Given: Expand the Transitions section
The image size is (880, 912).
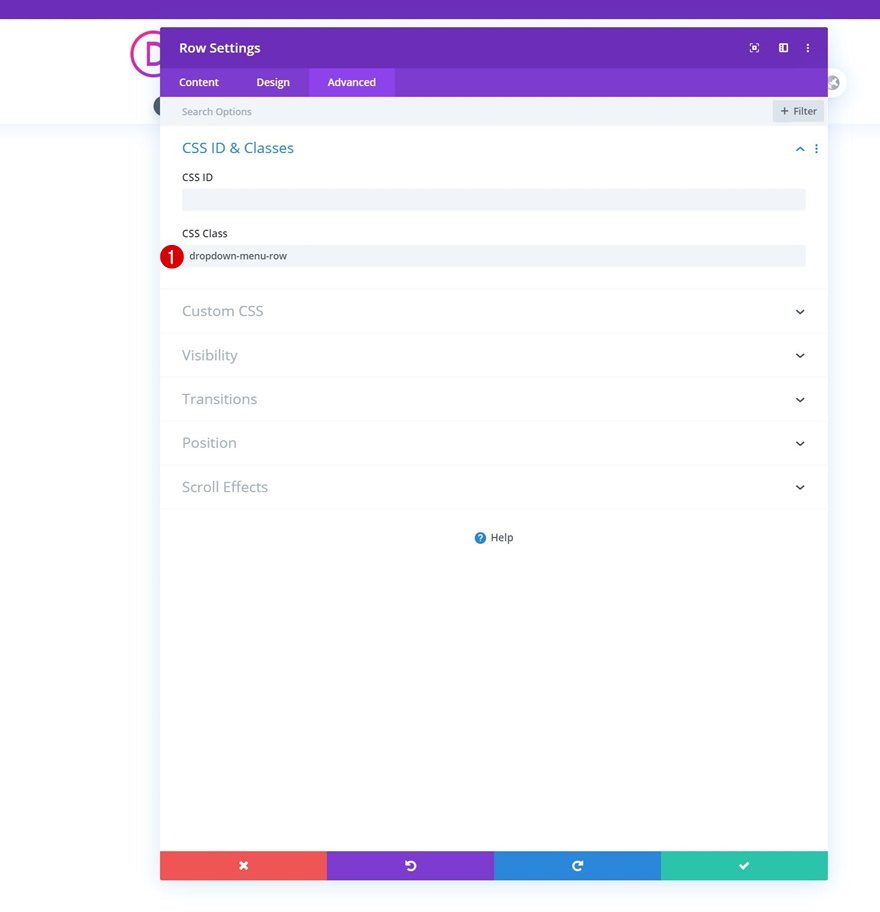Looking at the screenshot, I should coord(799,399).
